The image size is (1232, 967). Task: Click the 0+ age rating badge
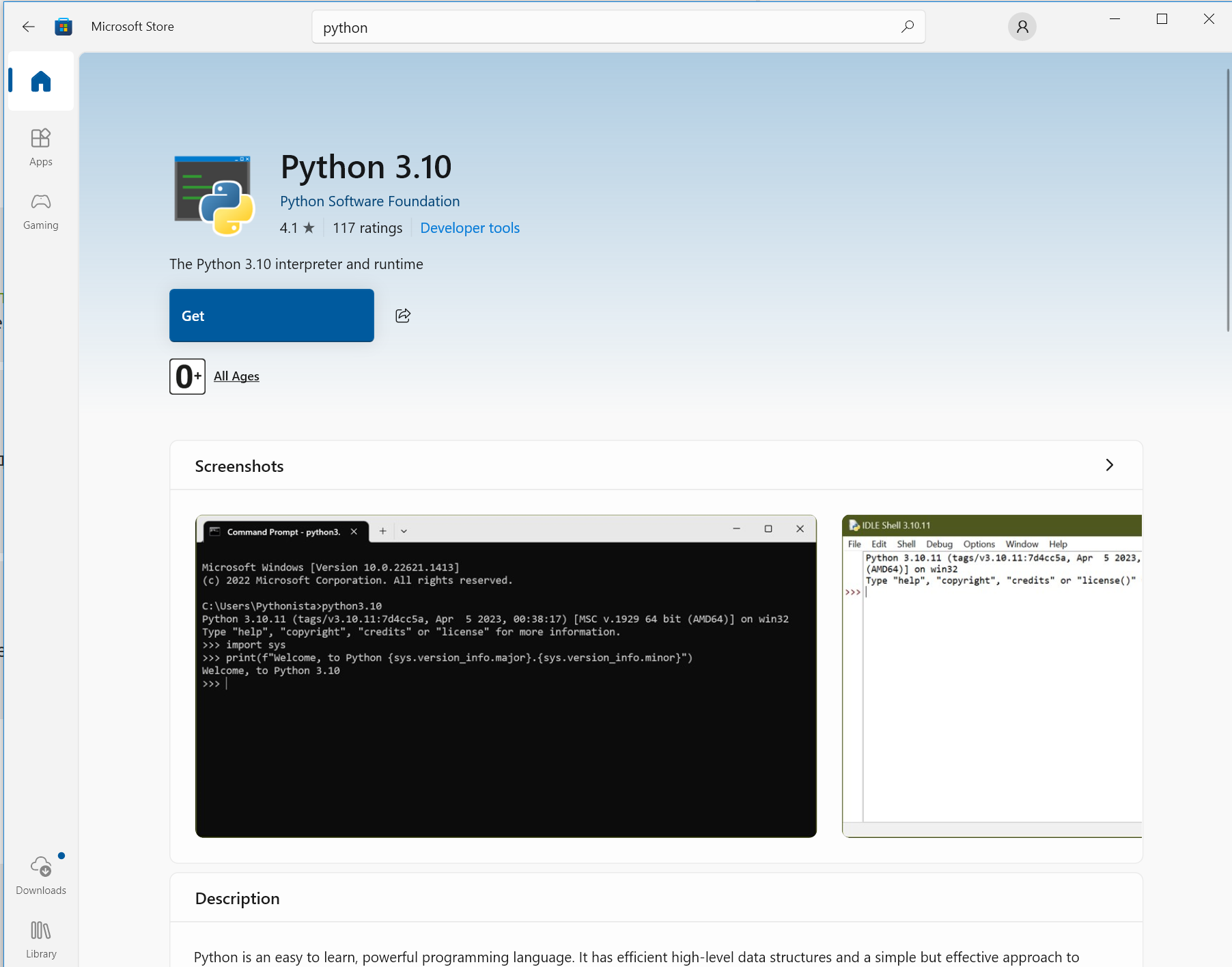(187, 376)
